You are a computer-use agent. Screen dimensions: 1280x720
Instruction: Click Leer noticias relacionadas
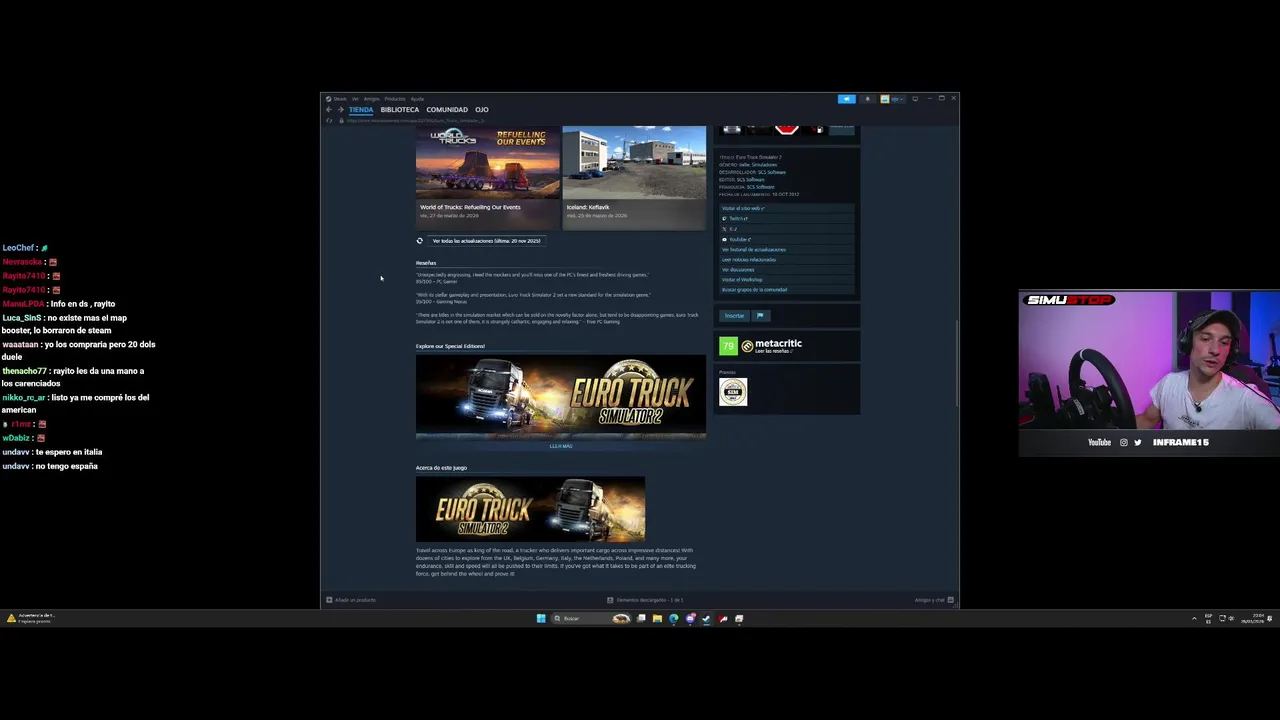pos(748,260)
